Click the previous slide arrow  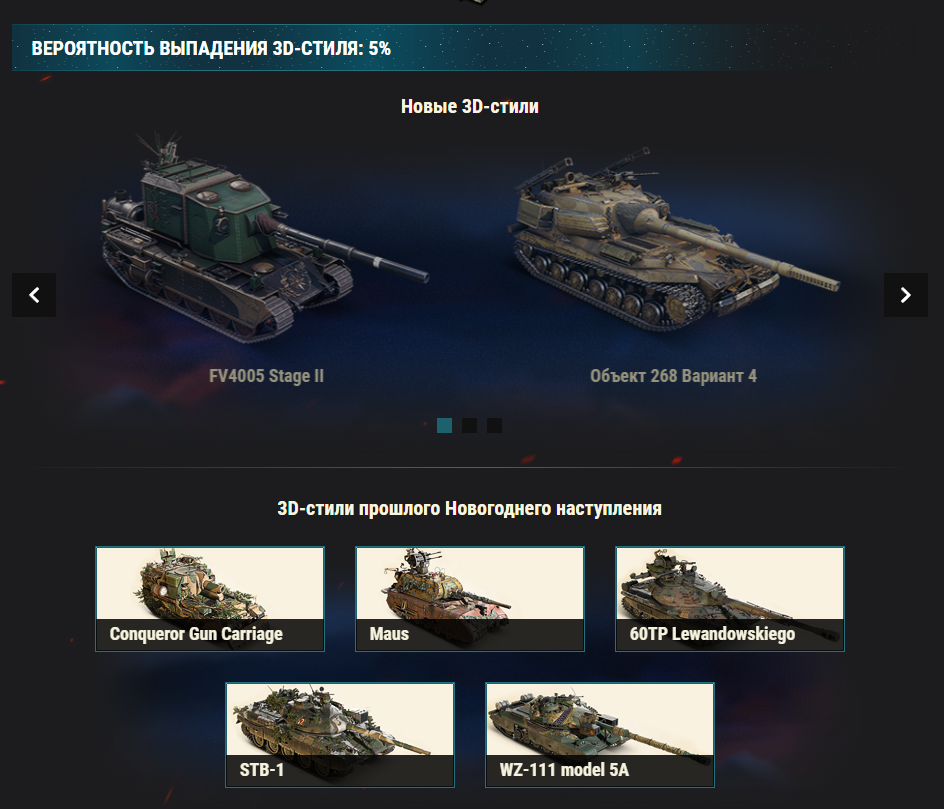click(34, 295)
